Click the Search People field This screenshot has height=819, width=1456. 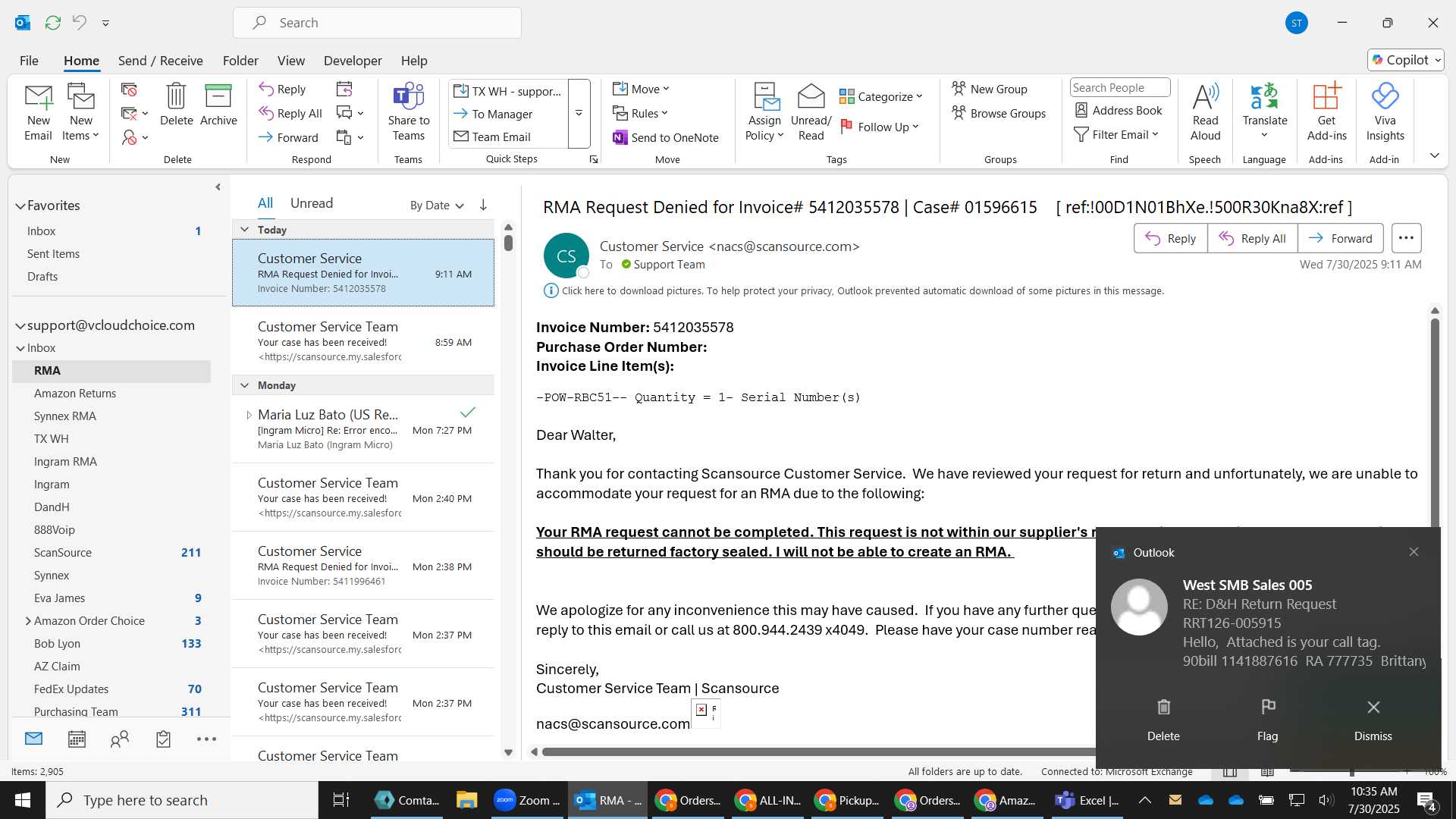click(1119, 87)
